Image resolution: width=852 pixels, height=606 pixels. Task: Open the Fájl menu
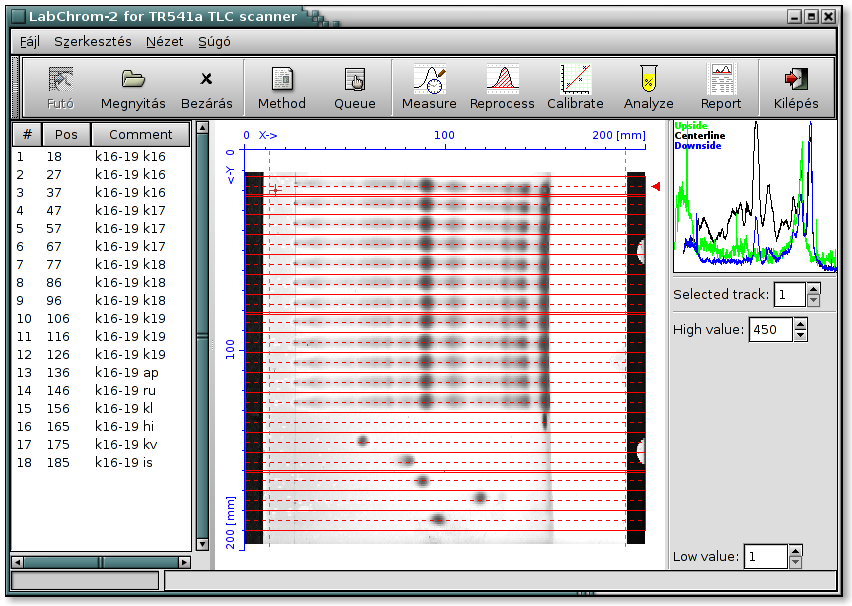[30, 41]
